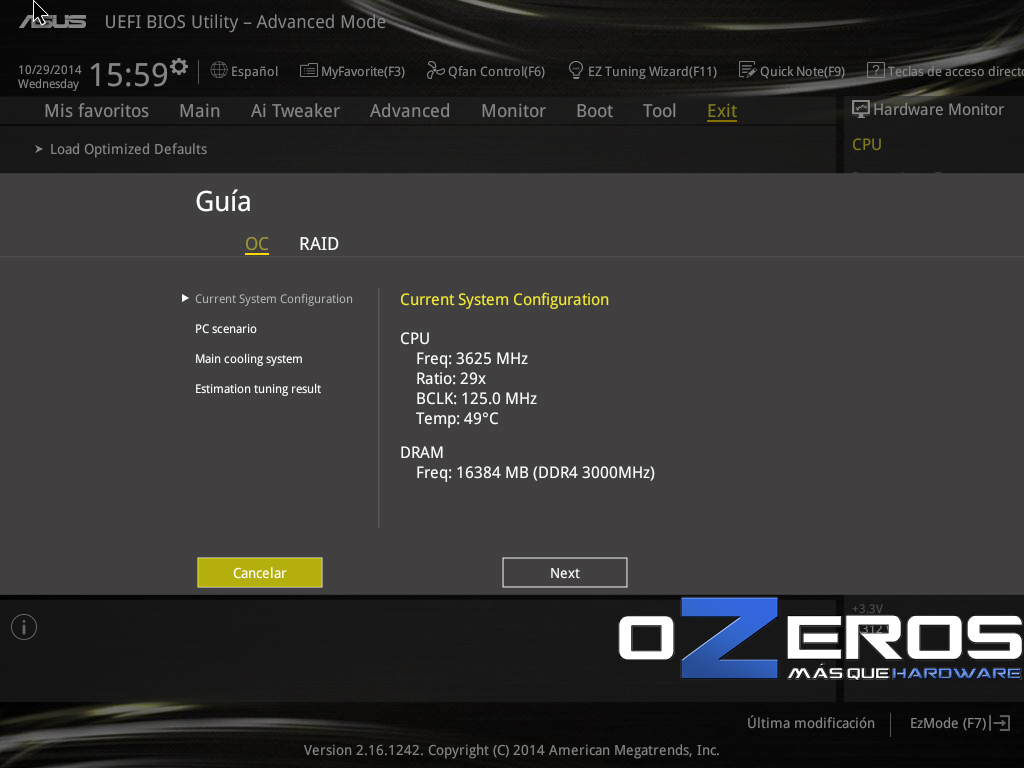Click the settings gear next to the clock

179,67
